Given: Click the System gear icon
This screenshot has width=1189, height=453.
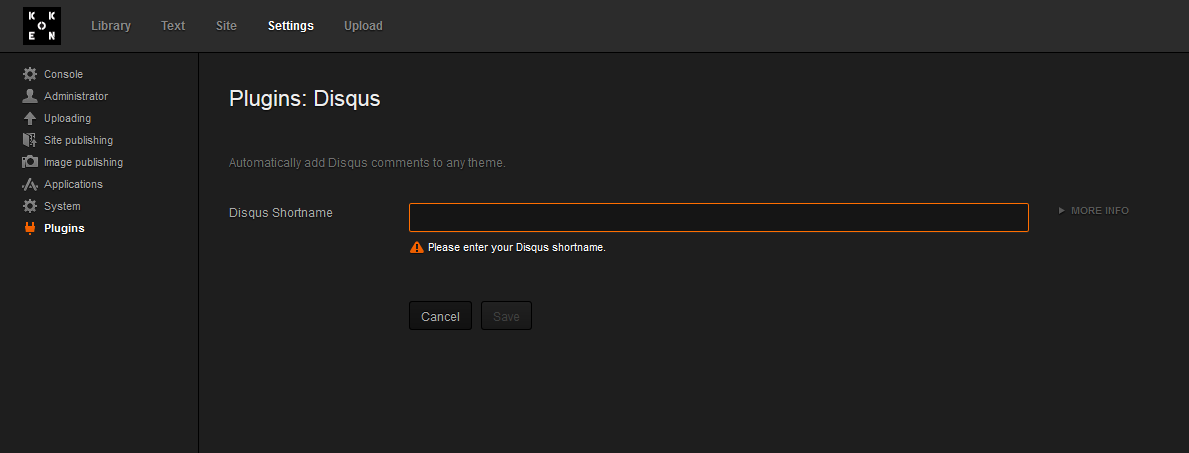Looking at the screenshot, I should pyautogui.click(x=30, y=206).
